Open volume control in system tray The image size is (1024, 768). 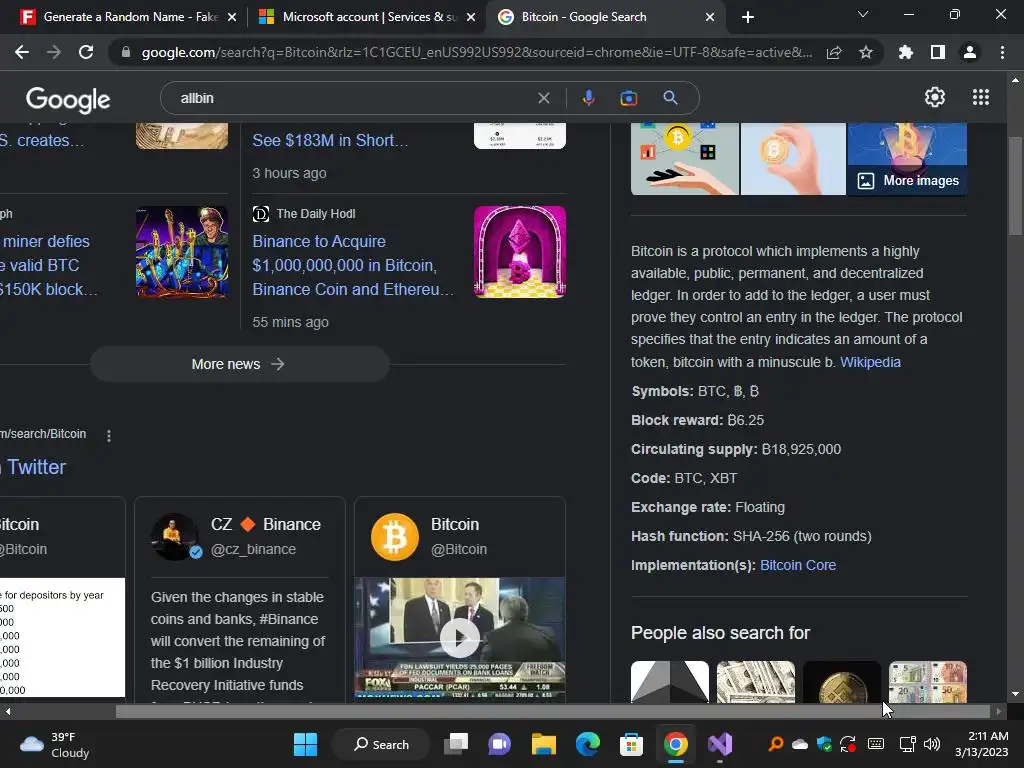932,744
